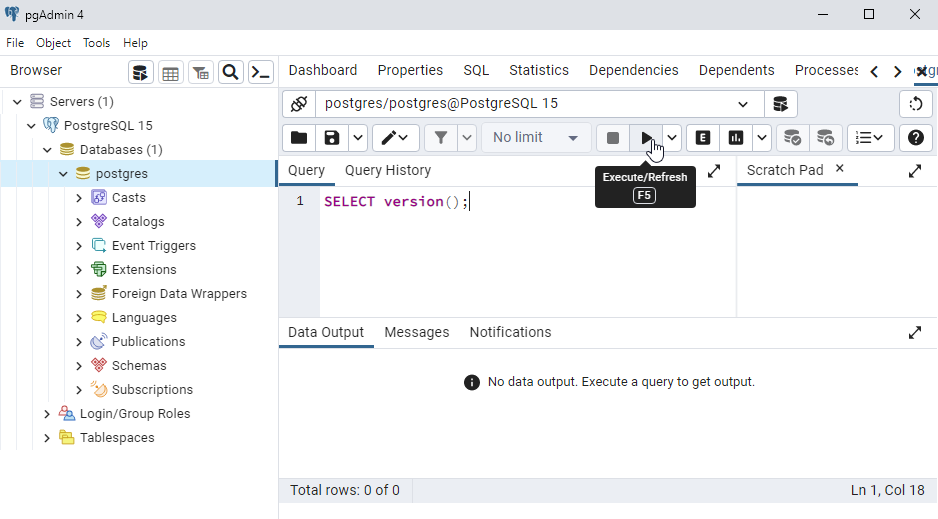Image resolution: width=938 pixels, height=519 pixels.
Task: Toggle the database connection status icon
Action: [x=298, y=104]
